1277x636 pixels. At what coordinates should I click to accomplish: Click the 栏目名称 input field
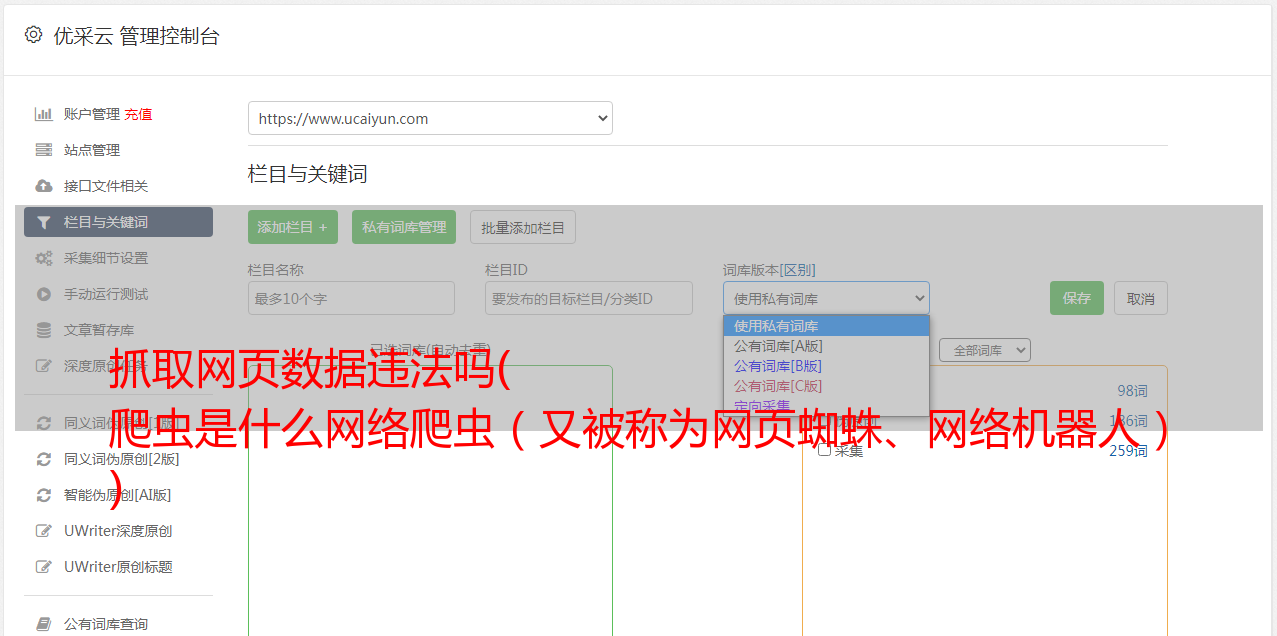click(351, 298)
